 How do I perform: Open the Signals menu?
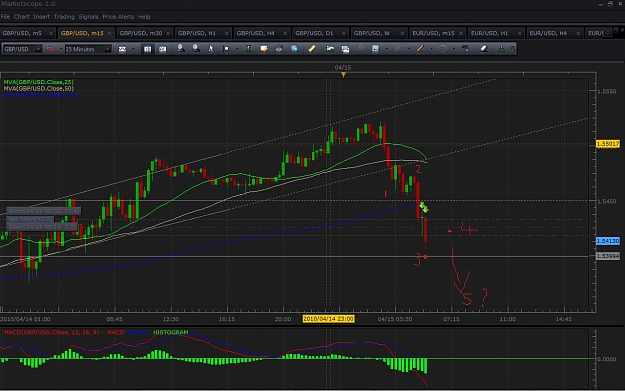(x=88, y=17)
